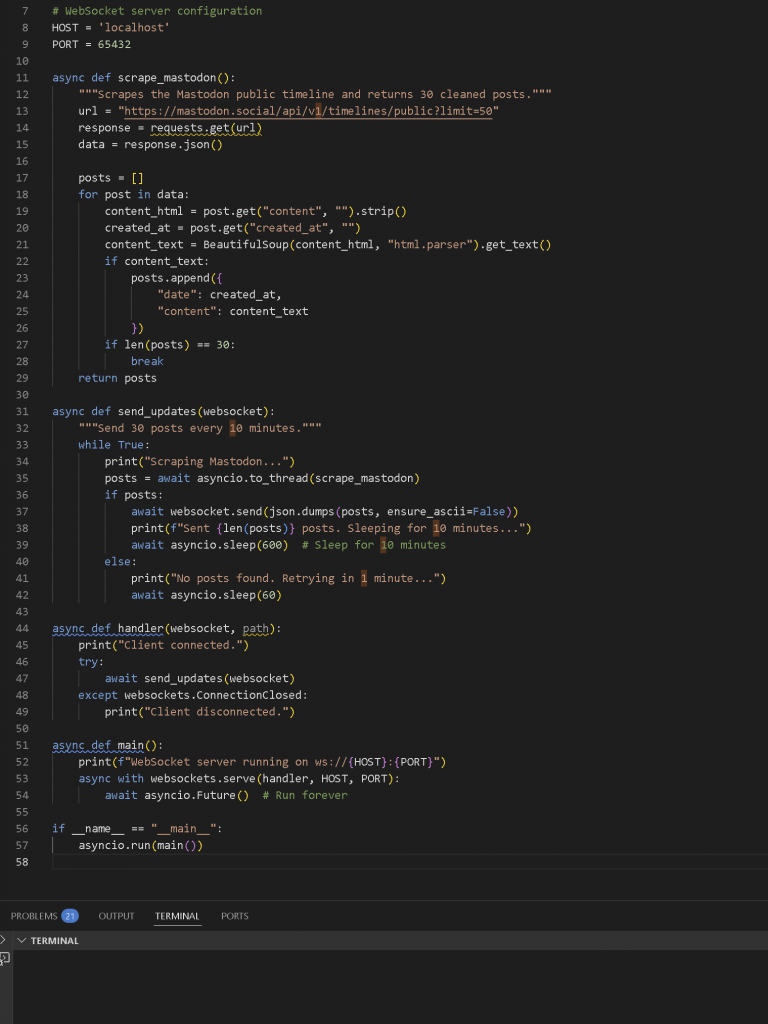Viewport: 768px width, 1024px height.
Task: Open the mastodon.social timelines URL link
Action: click(x=308, y=111)
